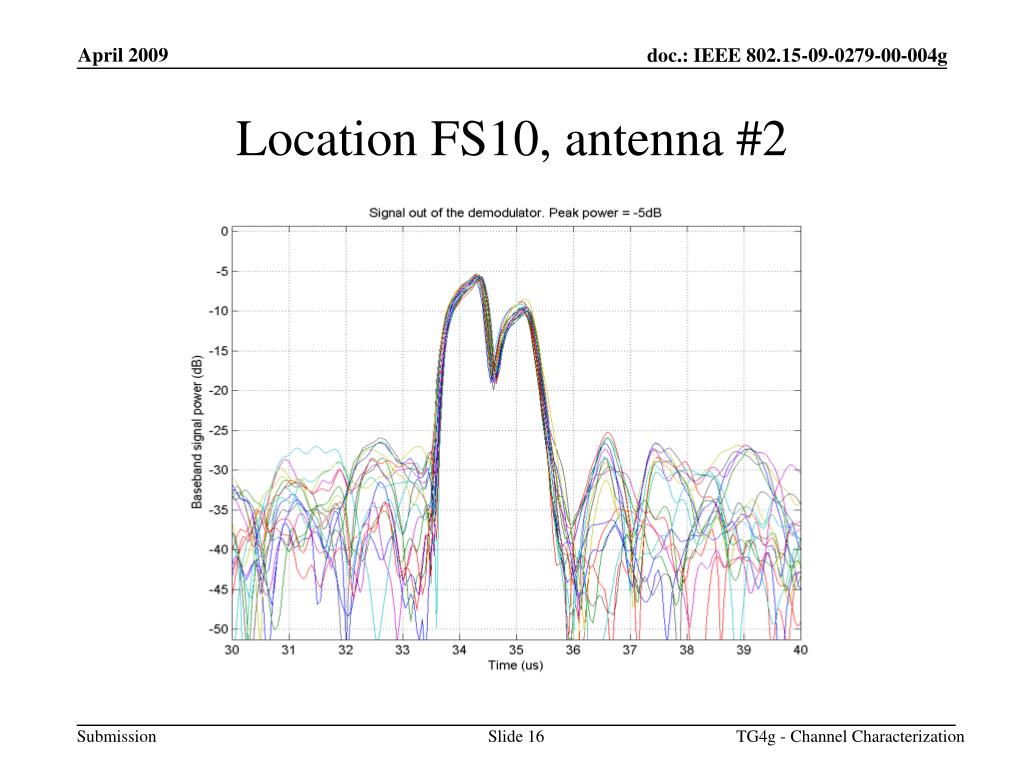Click the y-axis tick label 0

(225, 231)
